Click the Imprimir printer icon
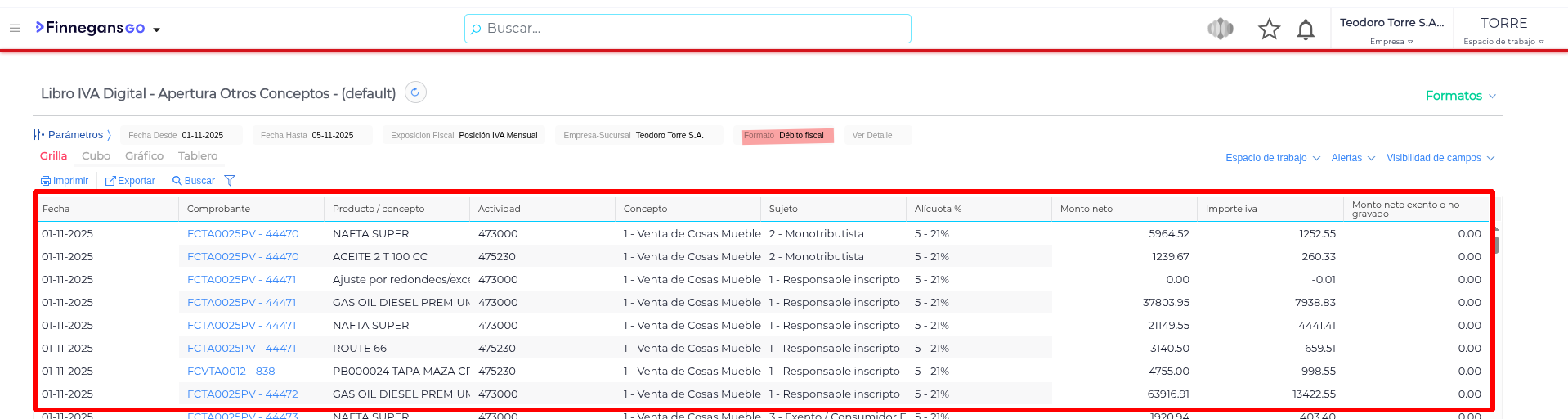The width and height of the screenshot is (1568, 419). click(46, 181)
